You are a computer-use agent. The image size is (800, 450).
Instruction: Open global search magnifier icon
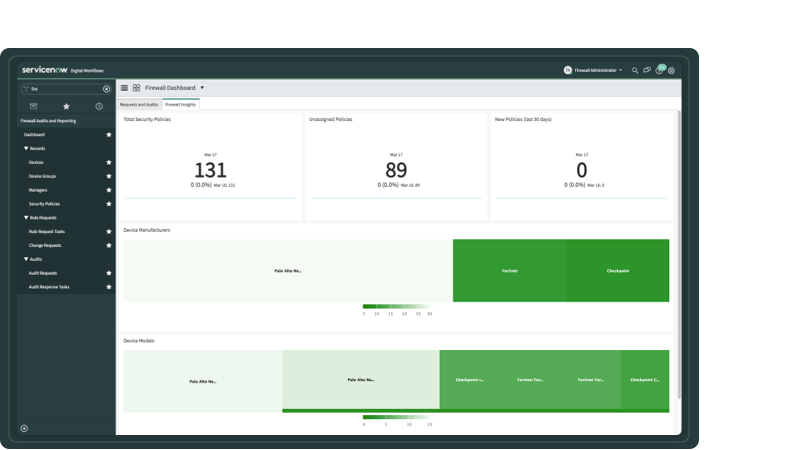point(635,71)
